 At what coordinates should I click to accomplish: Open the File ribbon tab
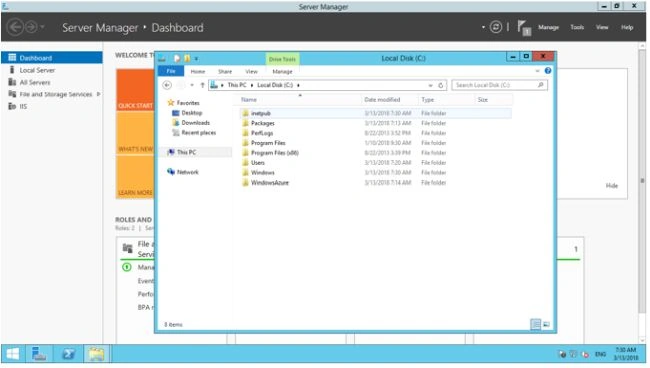(x=171, y=71)
